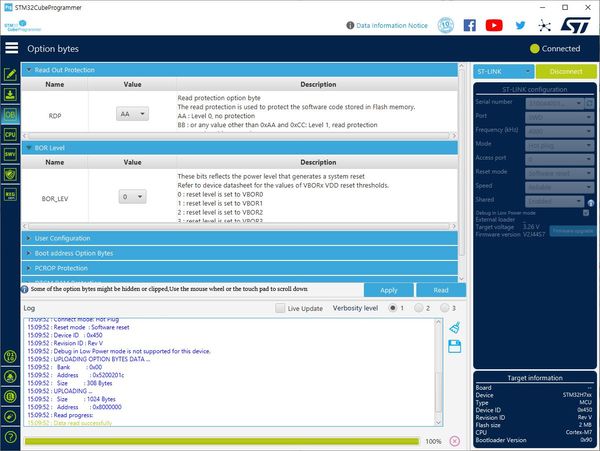Click the ST logo
600x451 pixels.
click(x=576, y=25)
